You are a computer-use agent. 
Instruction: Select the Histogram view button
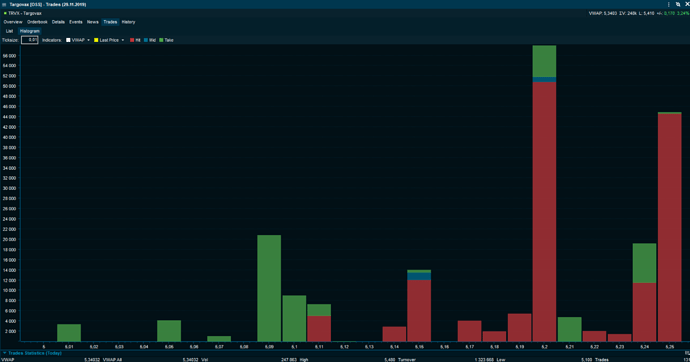[29, 31]
